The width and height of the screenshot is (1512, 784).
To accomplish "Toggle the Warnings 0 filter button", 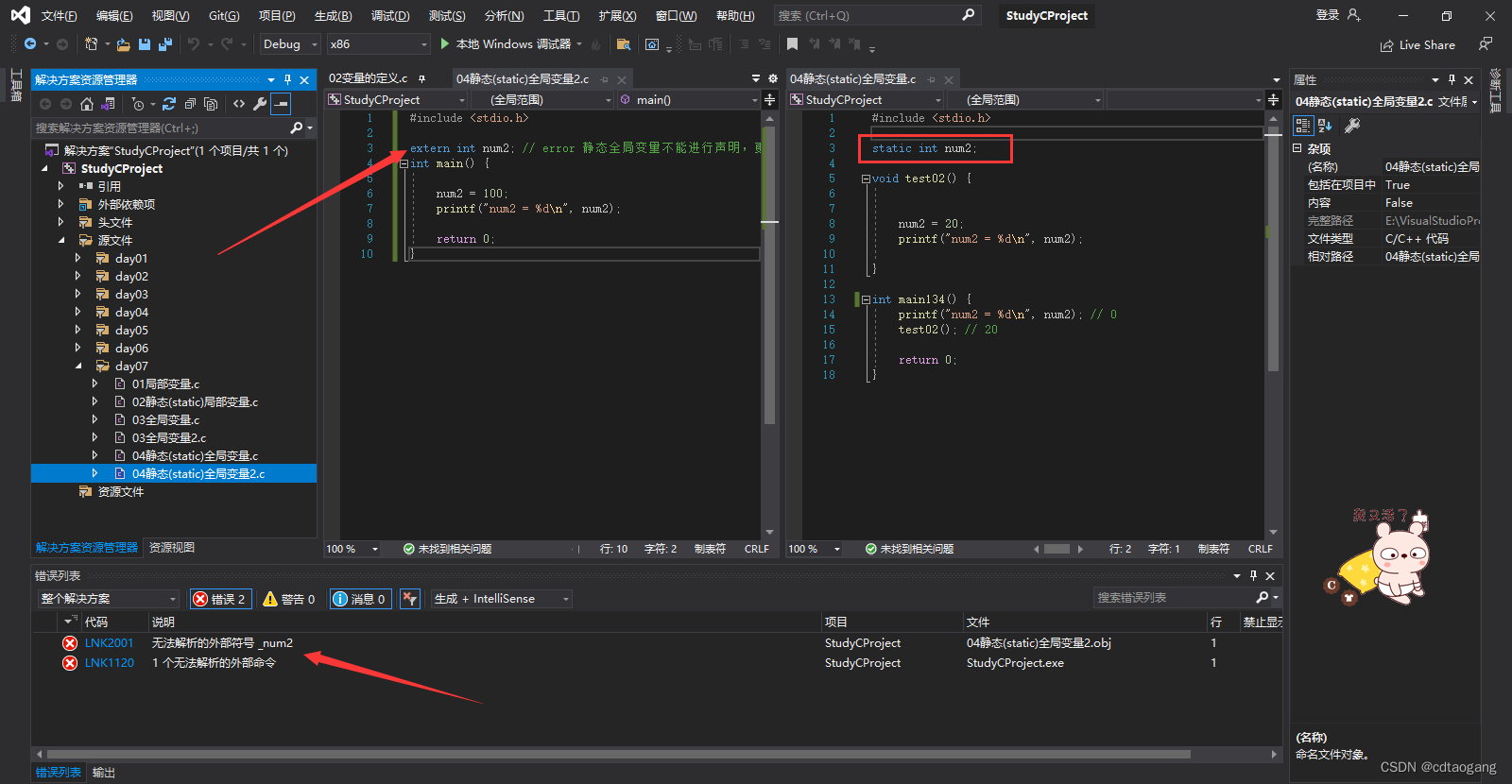I will pyautogui.click(x=289, y=599).
